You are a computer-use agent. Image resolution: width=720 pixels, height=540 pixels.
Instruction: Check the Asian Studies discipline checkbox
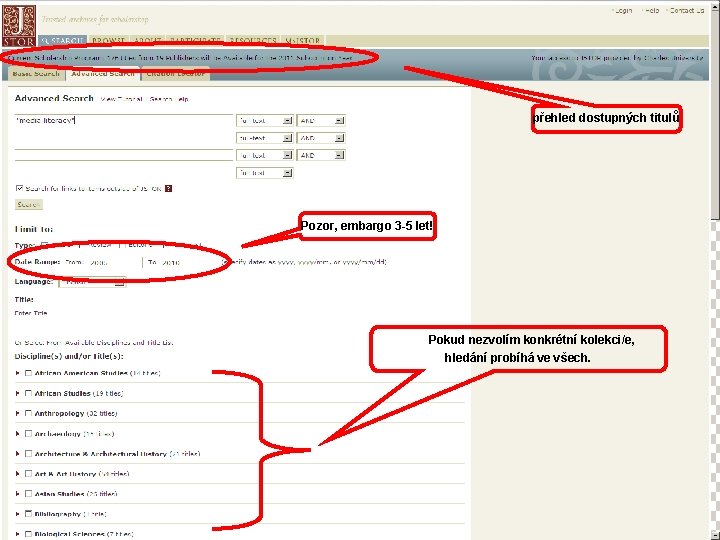28,494
